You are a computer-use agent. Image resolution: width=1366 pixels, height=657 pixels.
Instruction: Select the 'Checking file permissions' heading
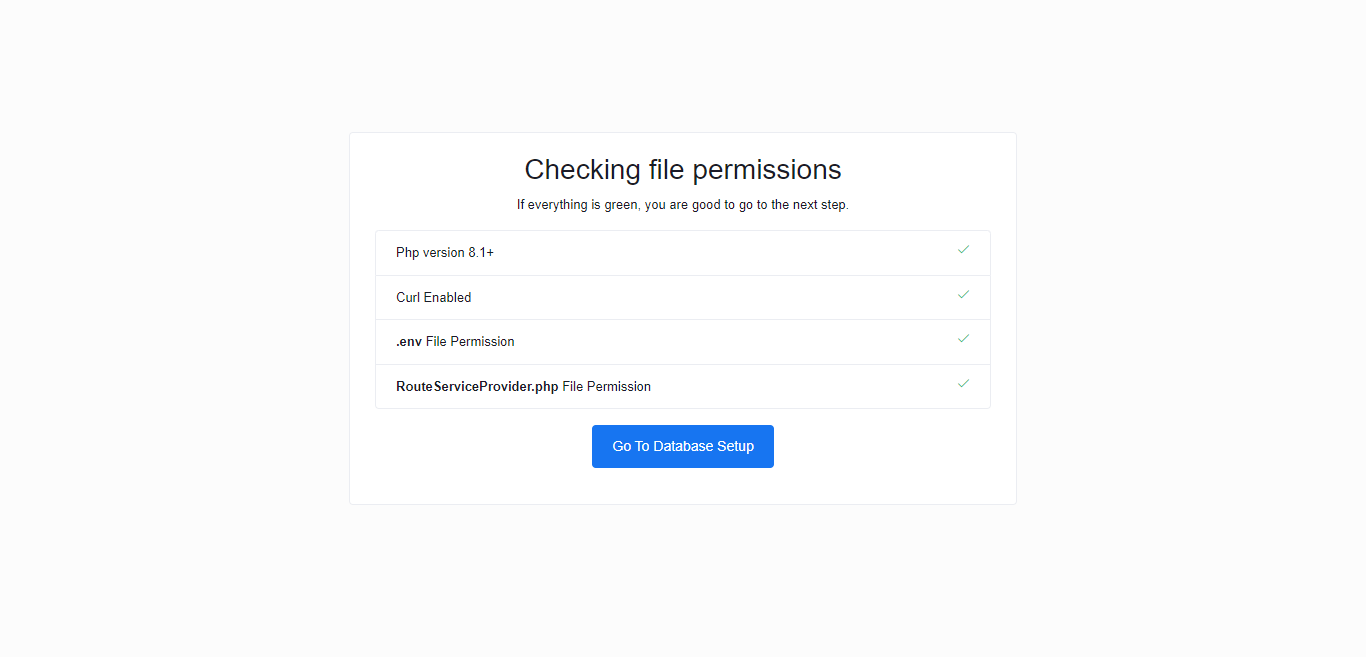pyautogui.click(x=683, y=169)
